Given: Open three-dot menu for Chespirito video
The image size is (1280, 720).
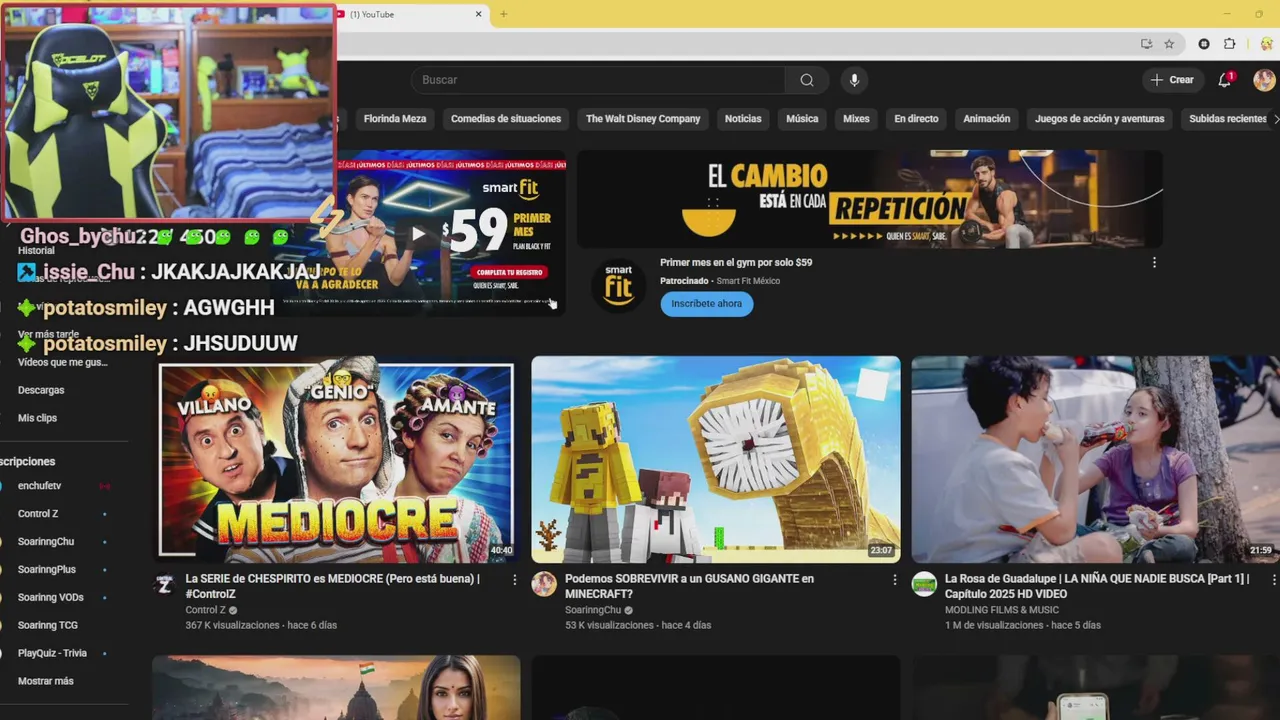Looking at the screenshot, I should click(515, 580).
